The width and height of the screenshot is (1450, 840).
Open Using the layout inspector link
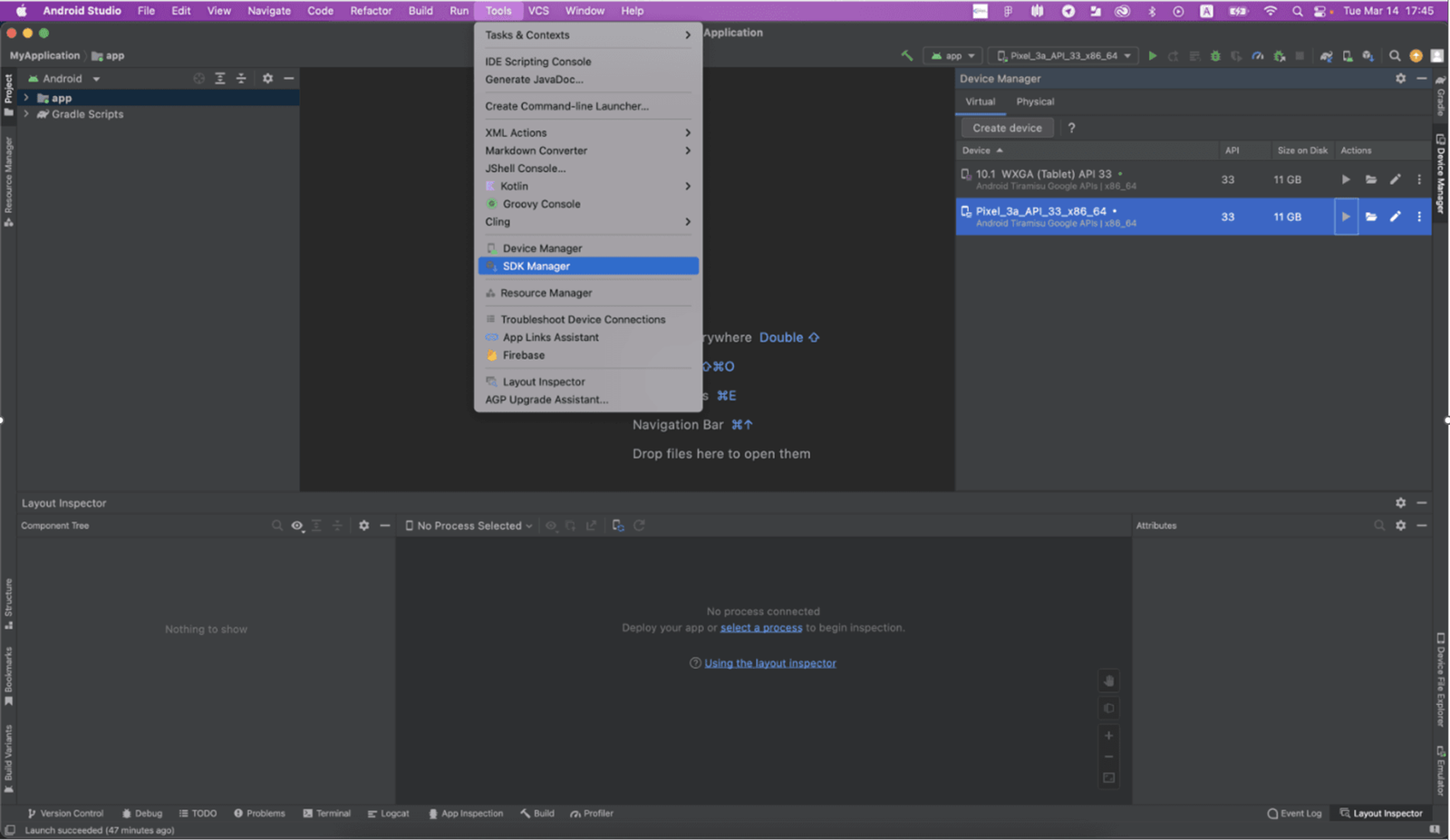(x=770, y=663)
